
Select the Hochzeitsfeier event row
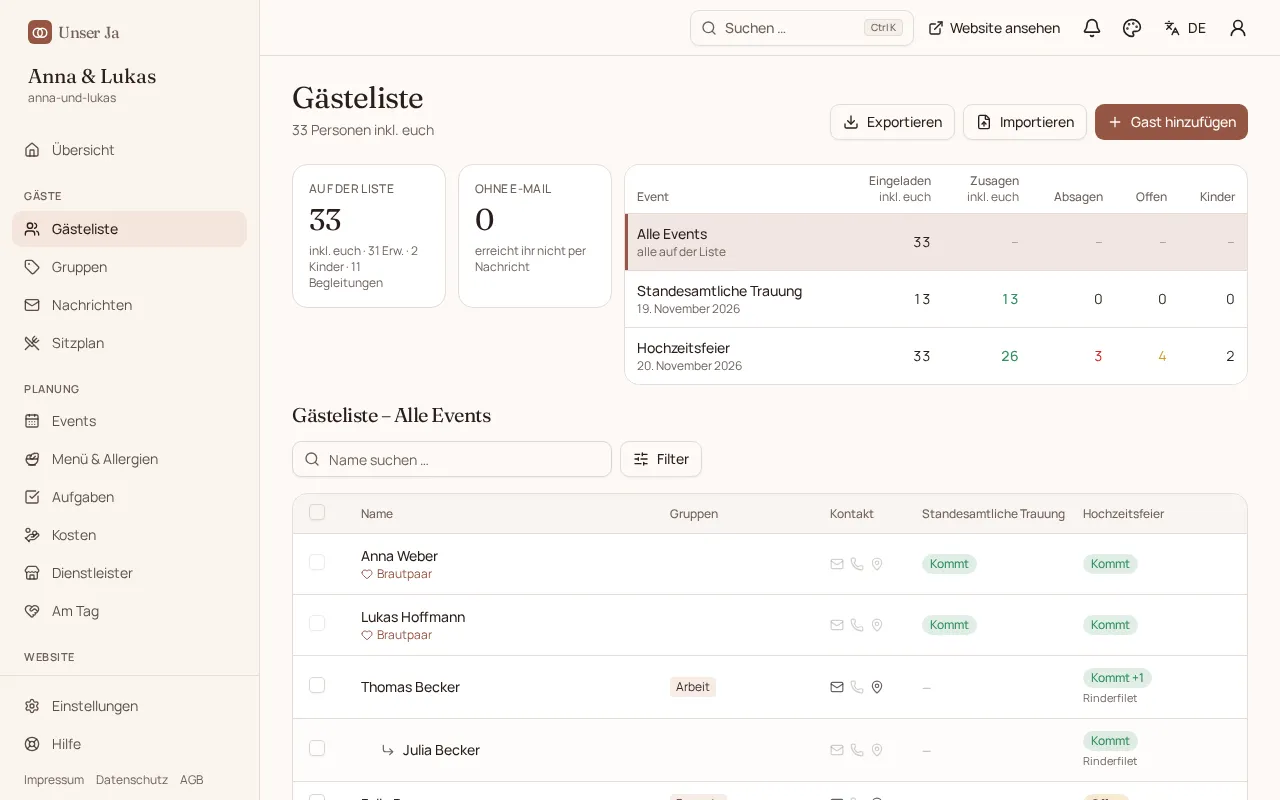[x=936, y=356]
